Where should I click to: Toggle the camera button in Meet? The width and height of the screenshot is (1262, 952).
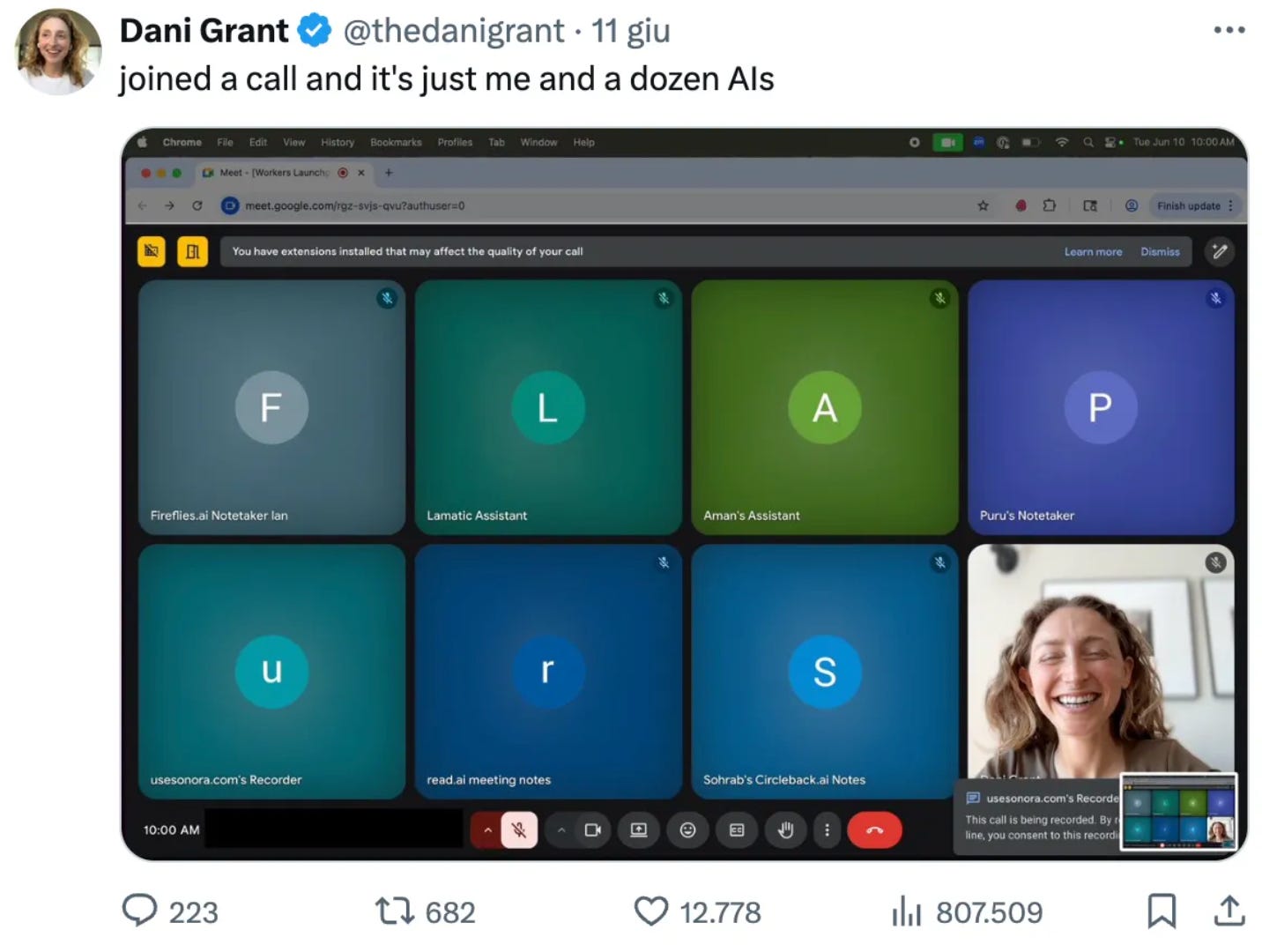pyautogui.click(x=593, y=829)
